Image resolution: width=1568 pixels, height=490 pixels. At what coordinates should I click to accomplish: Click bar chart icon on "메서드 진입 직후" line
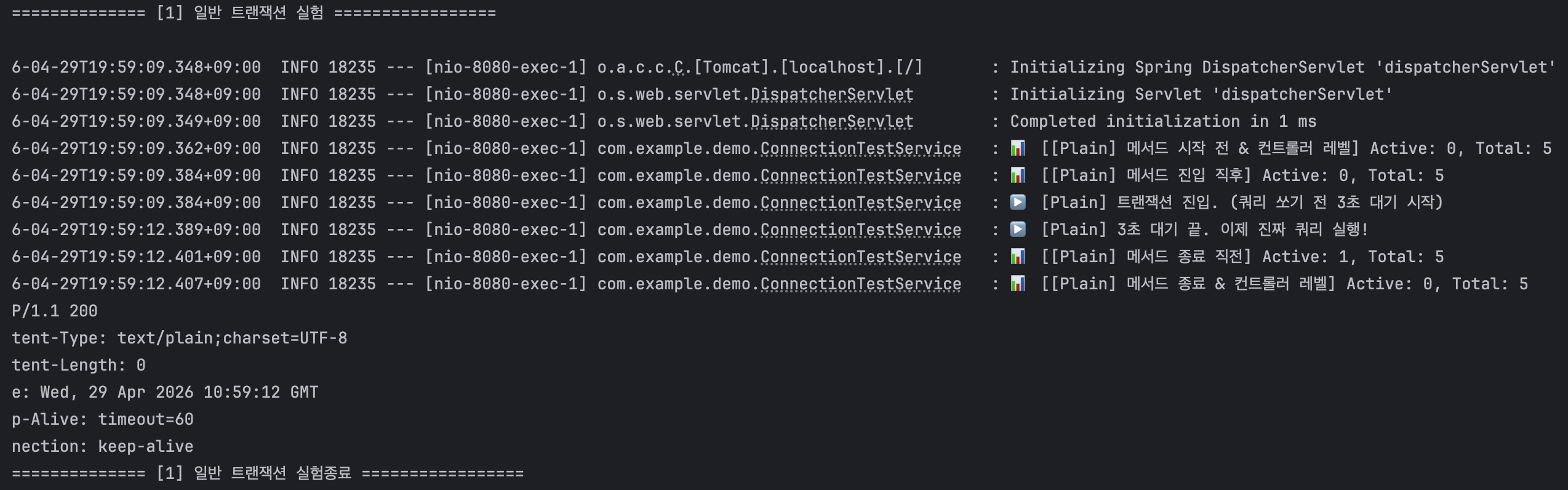click(1018, 175)
